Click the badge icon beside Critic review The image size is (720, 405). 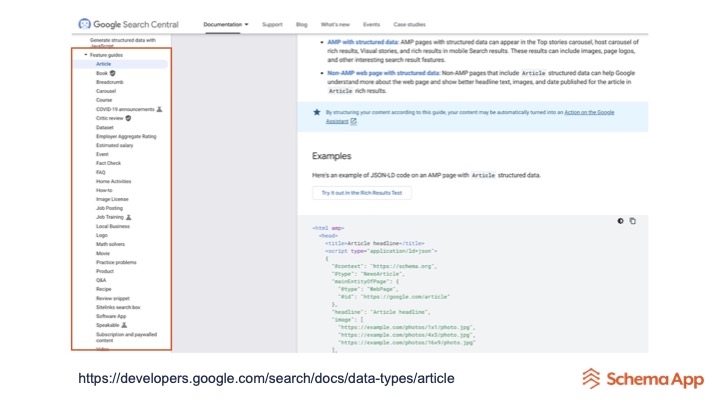tap(128, 118)
